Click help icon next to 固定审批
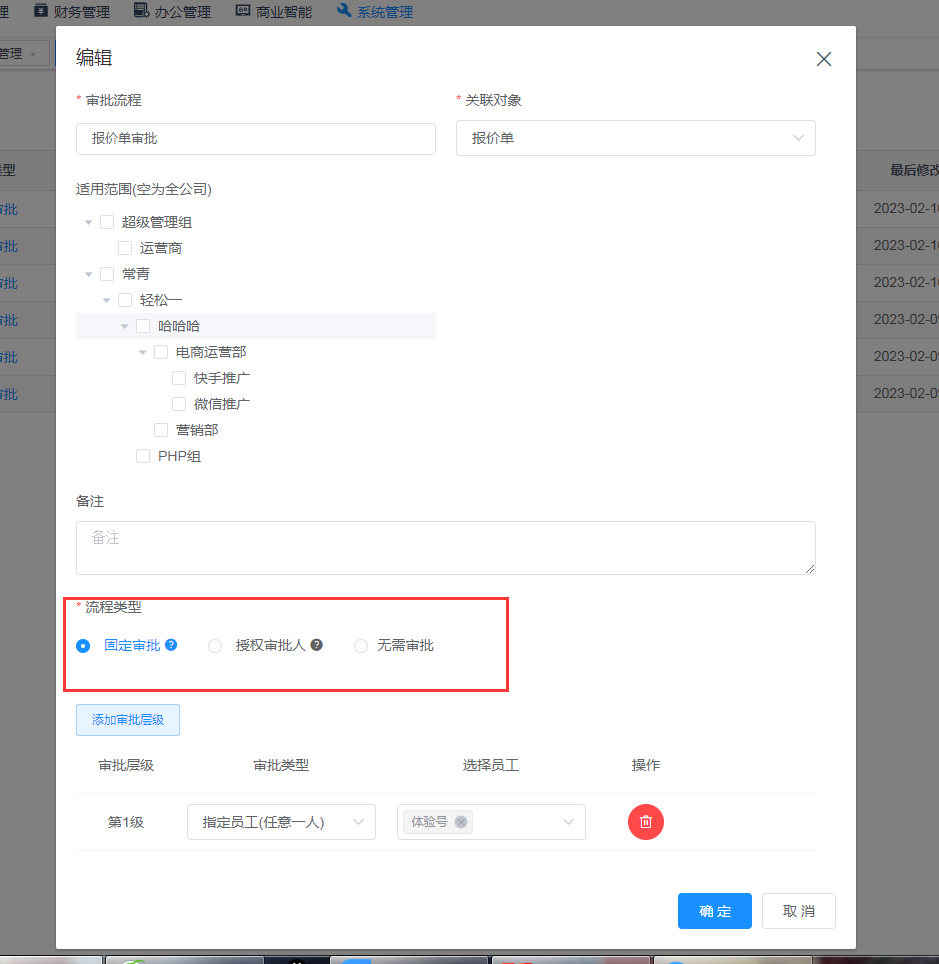The image size is (939, 964). [x=171, y=645]
